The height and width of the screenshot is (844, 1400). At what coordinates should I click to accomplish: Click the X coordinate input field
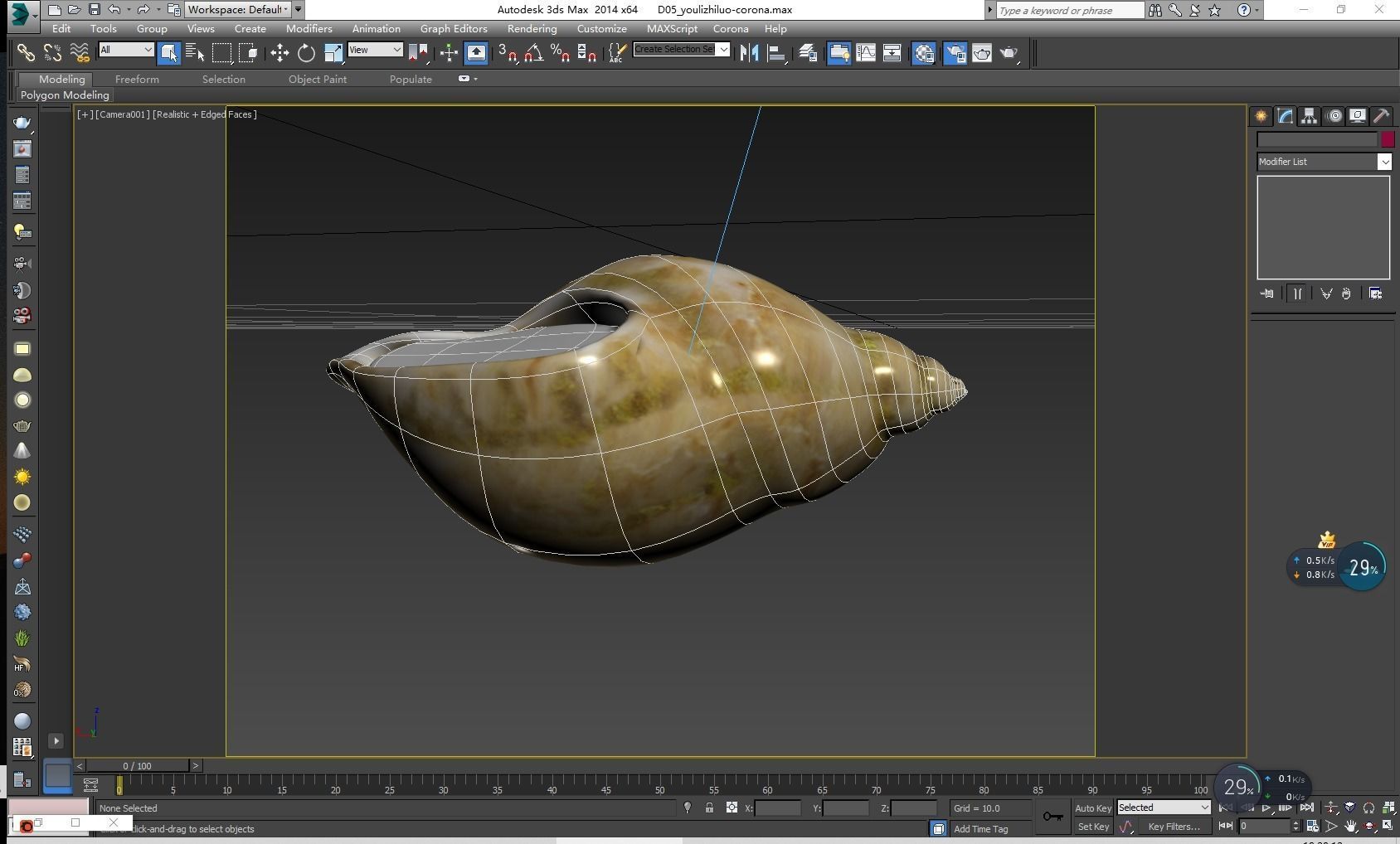point(778,808)
